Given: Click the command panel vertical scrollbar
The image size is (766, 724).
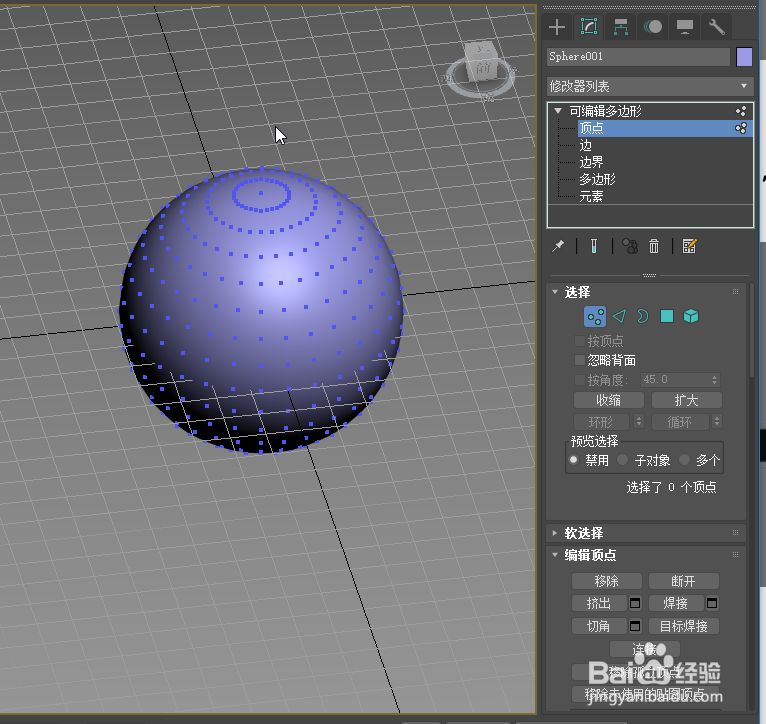Looking at the screenshot, I should pos(752,332).
